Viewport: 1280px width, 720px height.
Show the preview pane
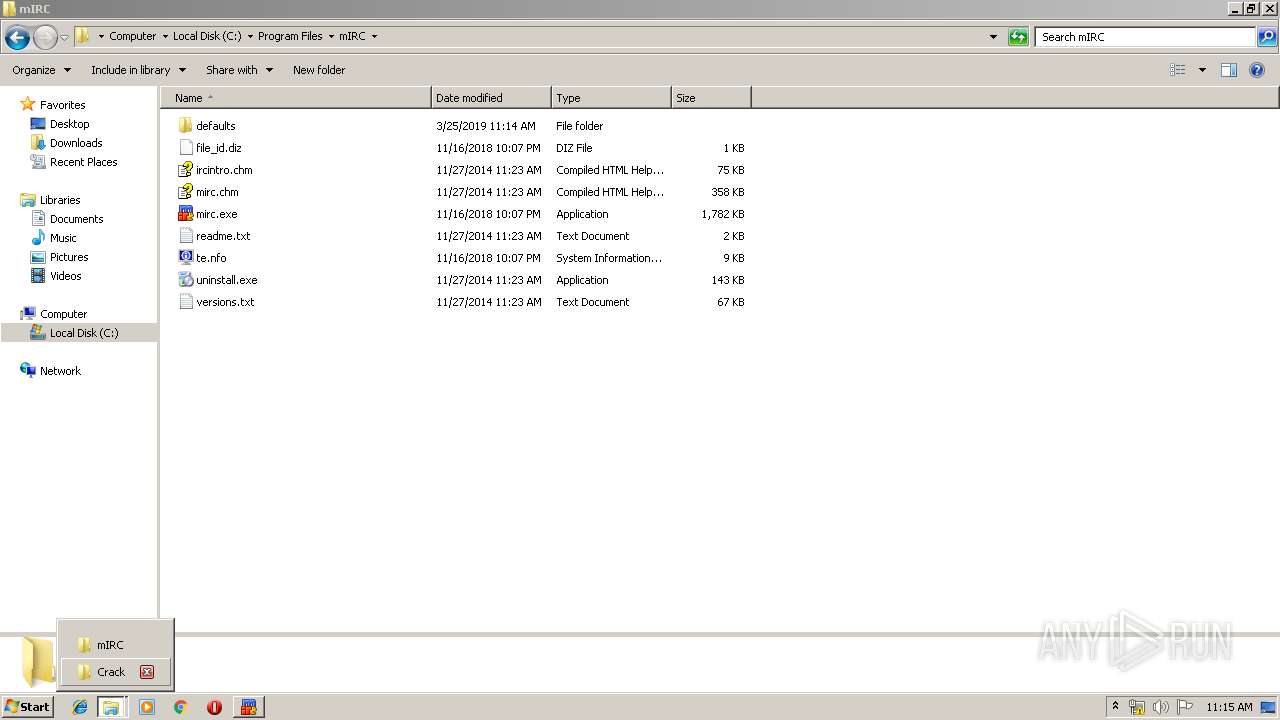1229,70
